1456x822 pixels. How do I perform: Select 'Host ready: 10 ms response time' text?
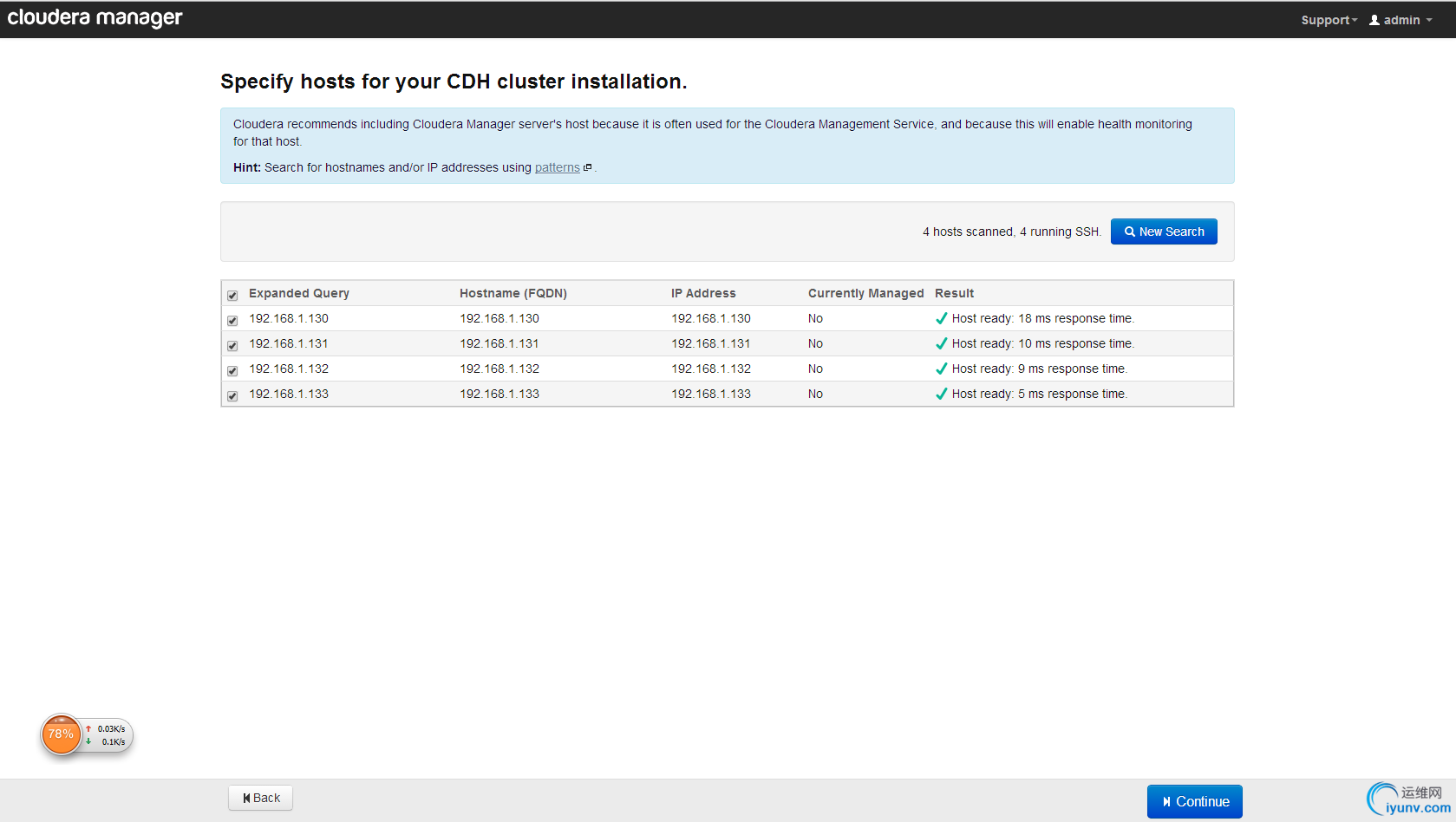[x=1043, y=343]
